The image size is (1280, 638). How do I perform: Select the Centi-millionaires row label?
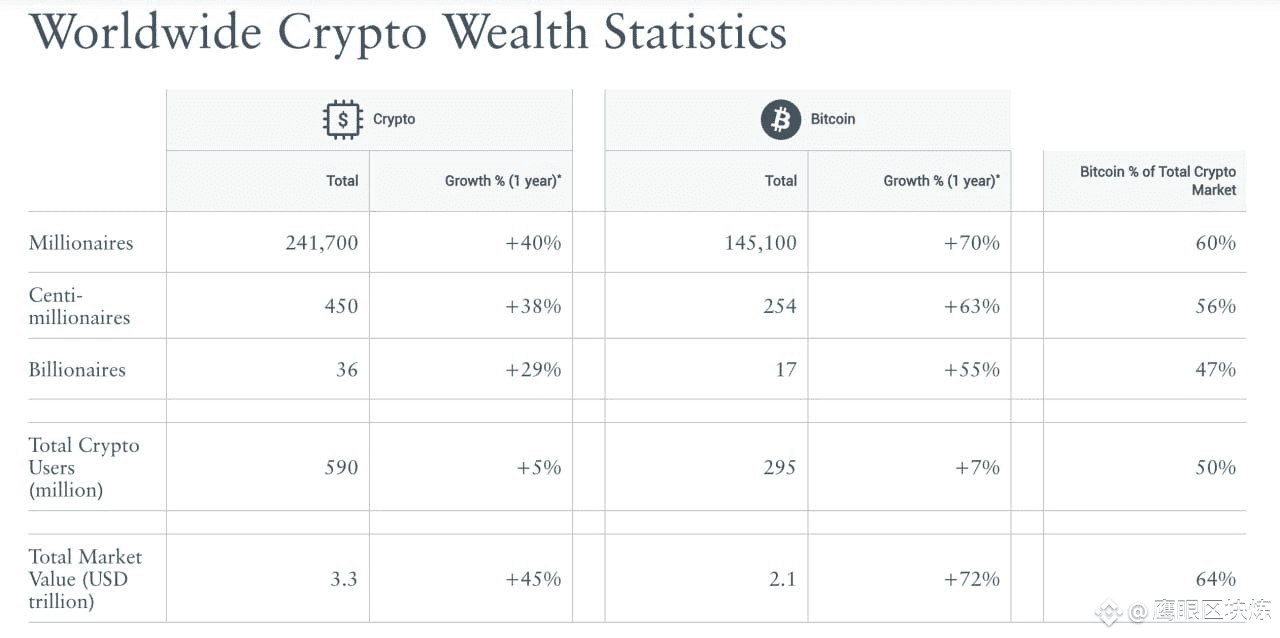80,306
